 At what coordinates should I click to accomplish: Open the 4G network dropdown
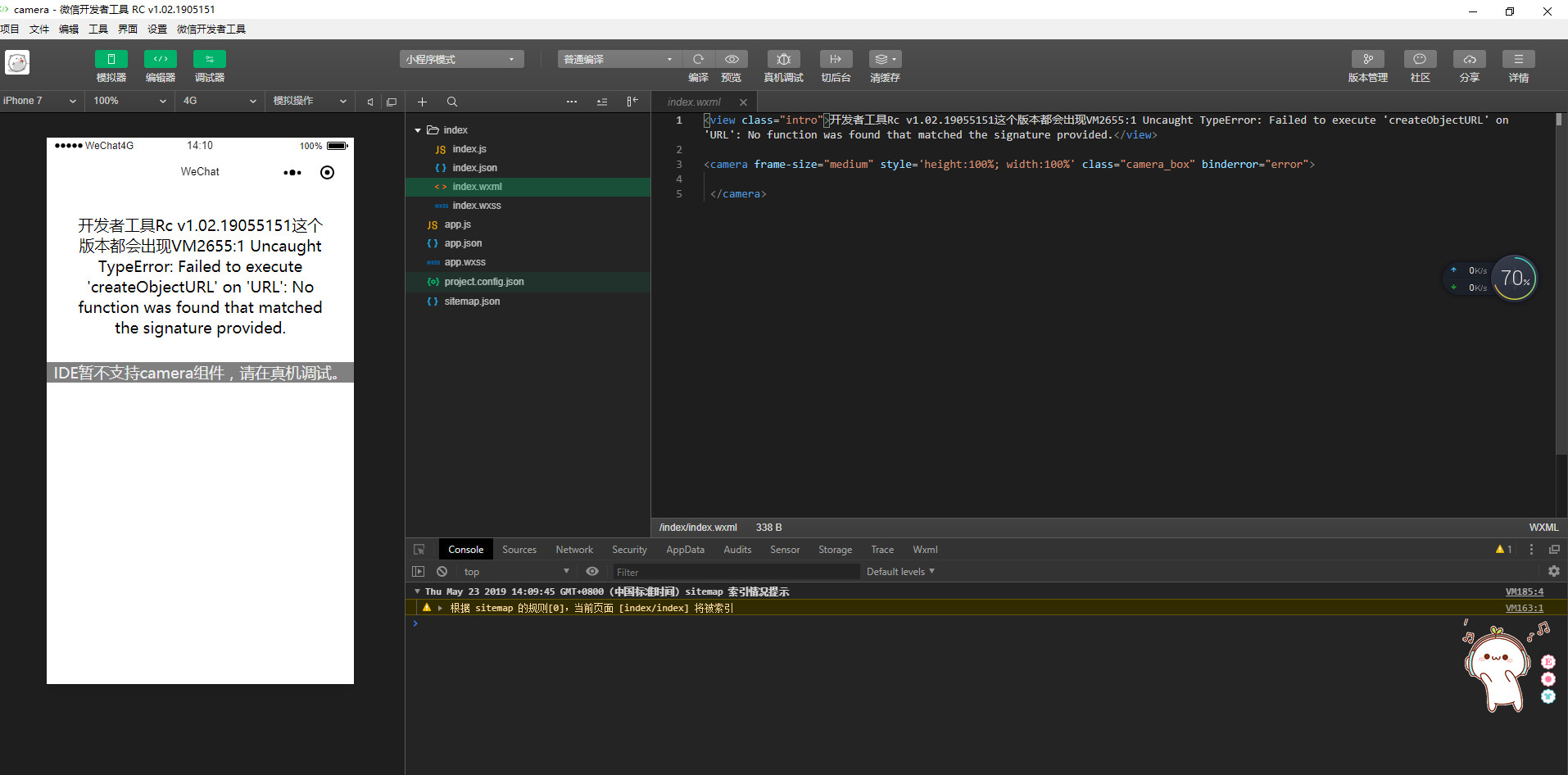[x=220, y=101]
